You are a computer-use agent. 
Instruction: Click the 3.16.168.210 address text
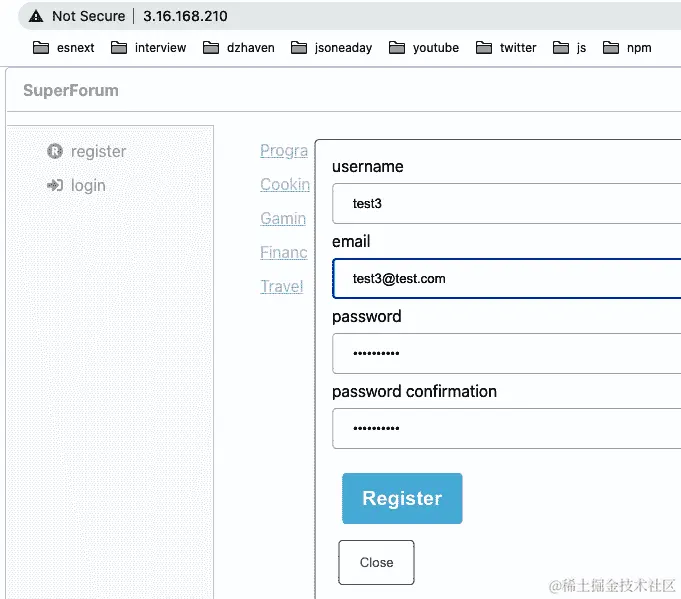(x=185, y=17)
